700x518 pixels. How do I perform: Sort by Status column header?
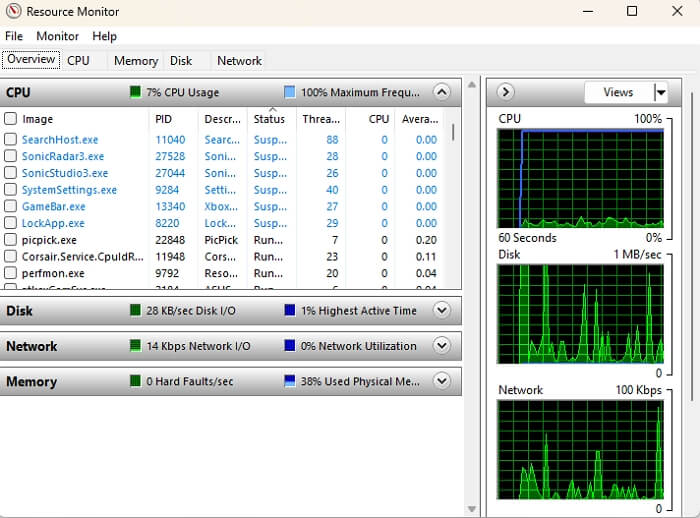pos(269,119)
